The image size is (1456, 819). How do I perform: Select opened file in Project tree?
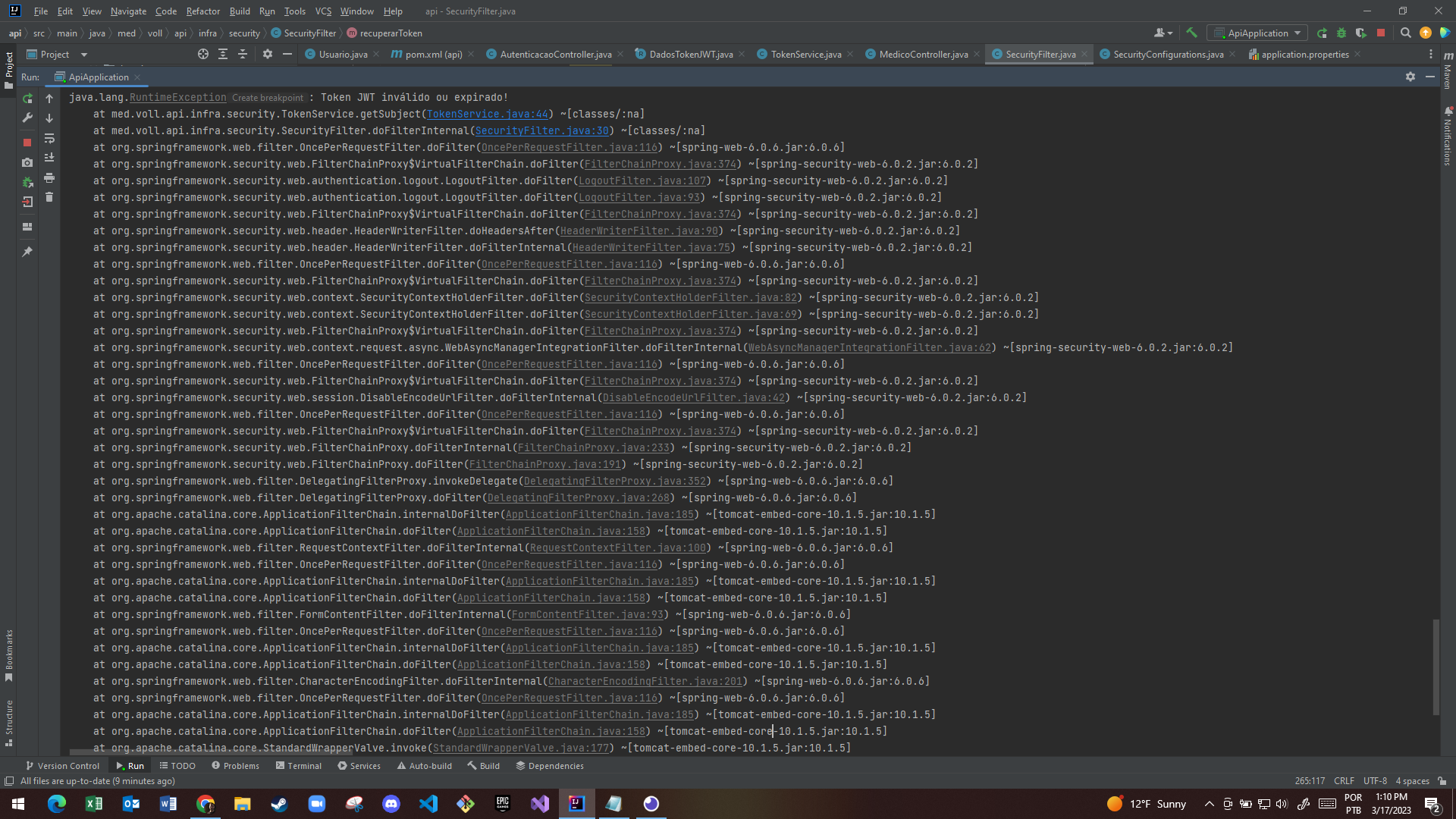[202, 55]
